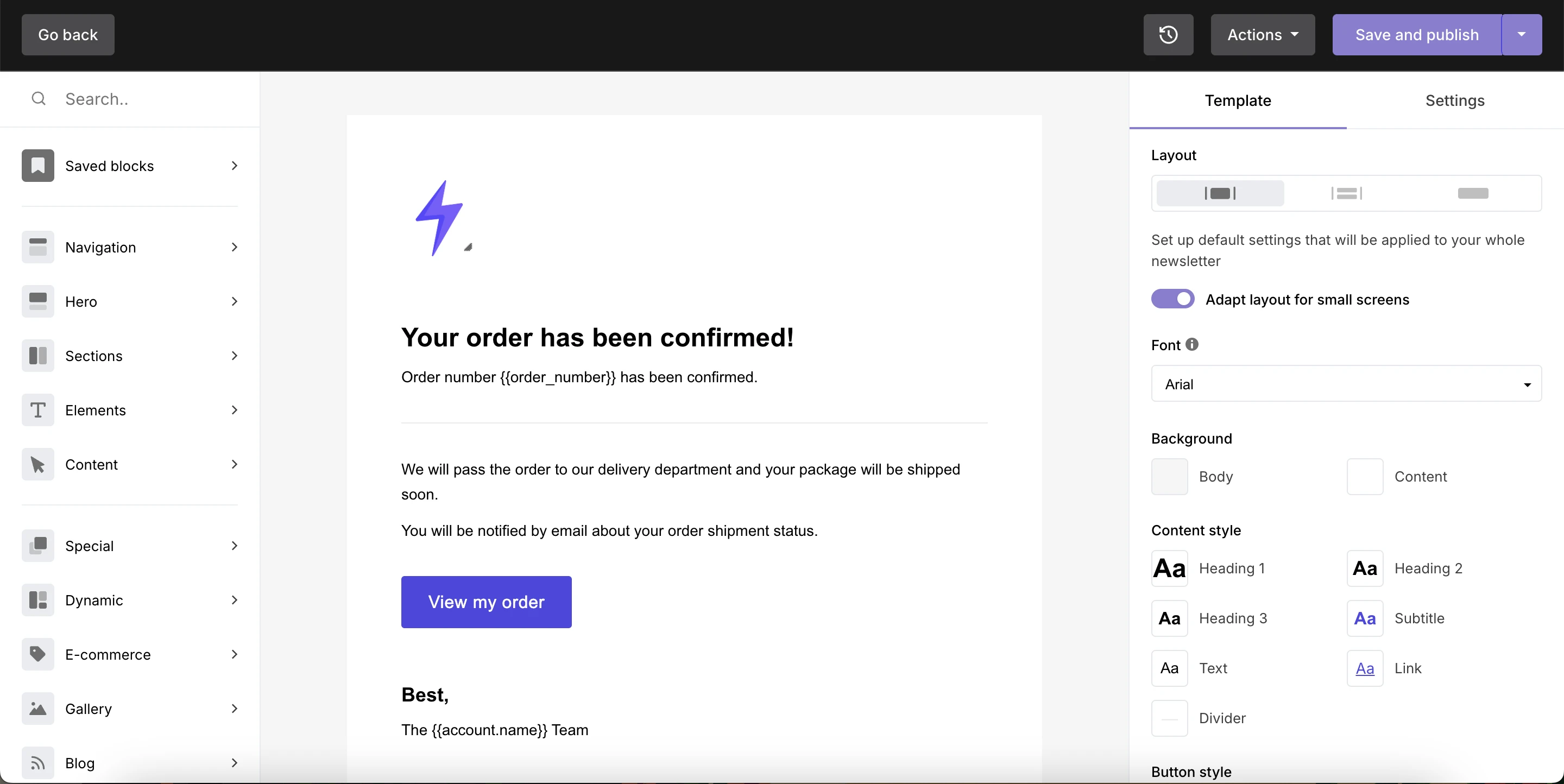1564x784 pixels.
Task: Select the middle layout option
Action: tap(1346, 194)
